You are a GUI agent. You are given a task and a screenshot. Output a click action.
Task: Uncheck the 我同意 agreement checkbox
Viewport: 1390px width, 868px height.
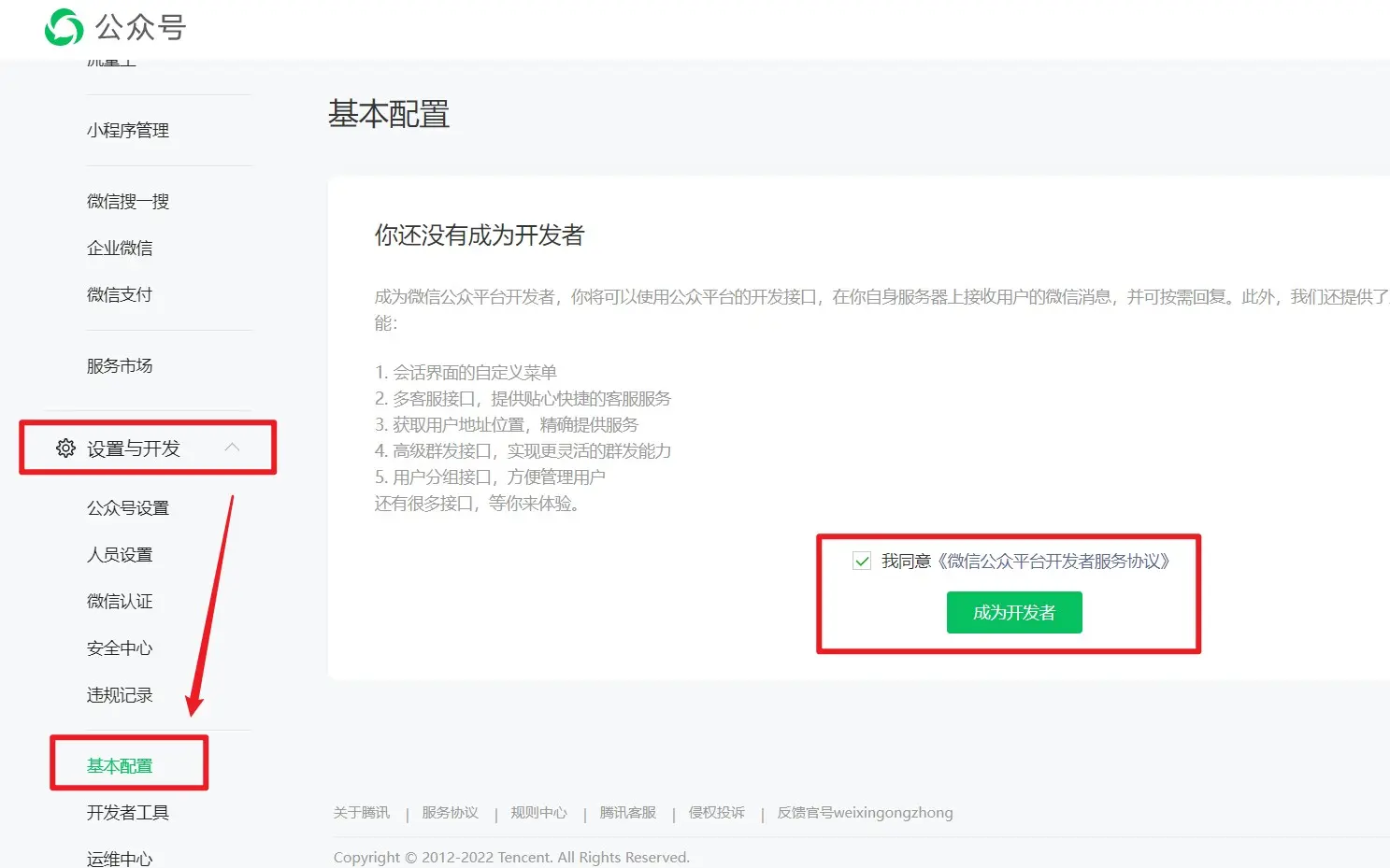[x=862, y=562]
